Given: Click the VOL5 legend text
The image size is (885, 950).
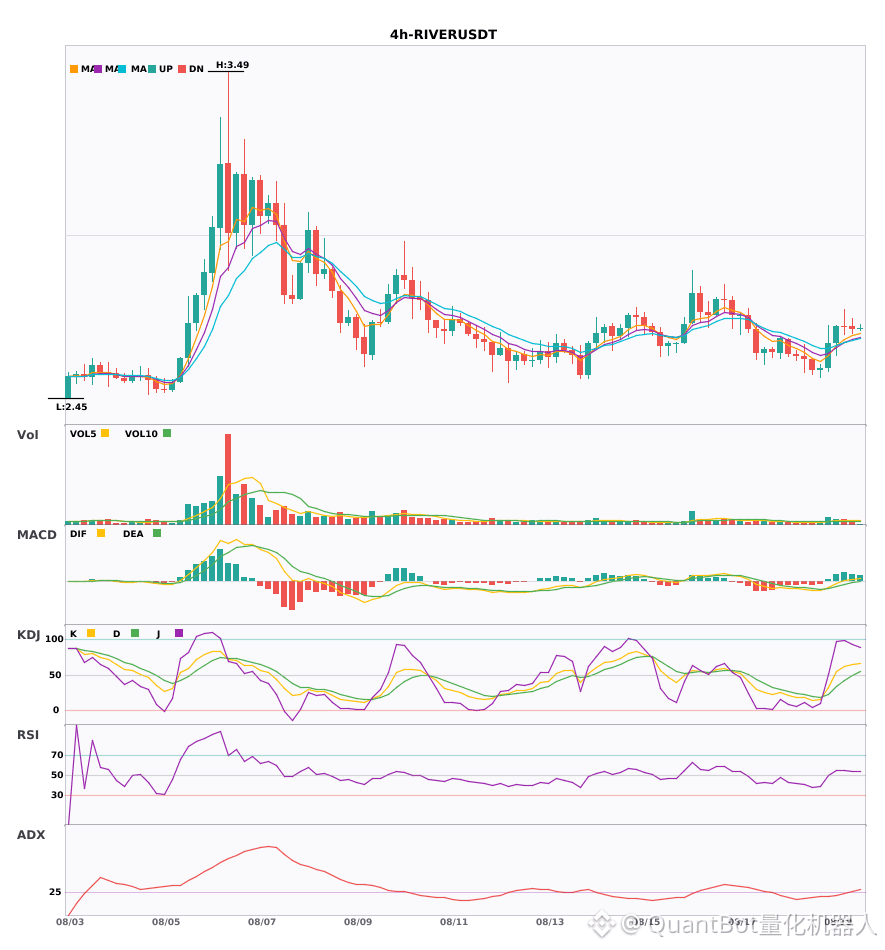Looking at the screenshot, I should pos(83,434).
